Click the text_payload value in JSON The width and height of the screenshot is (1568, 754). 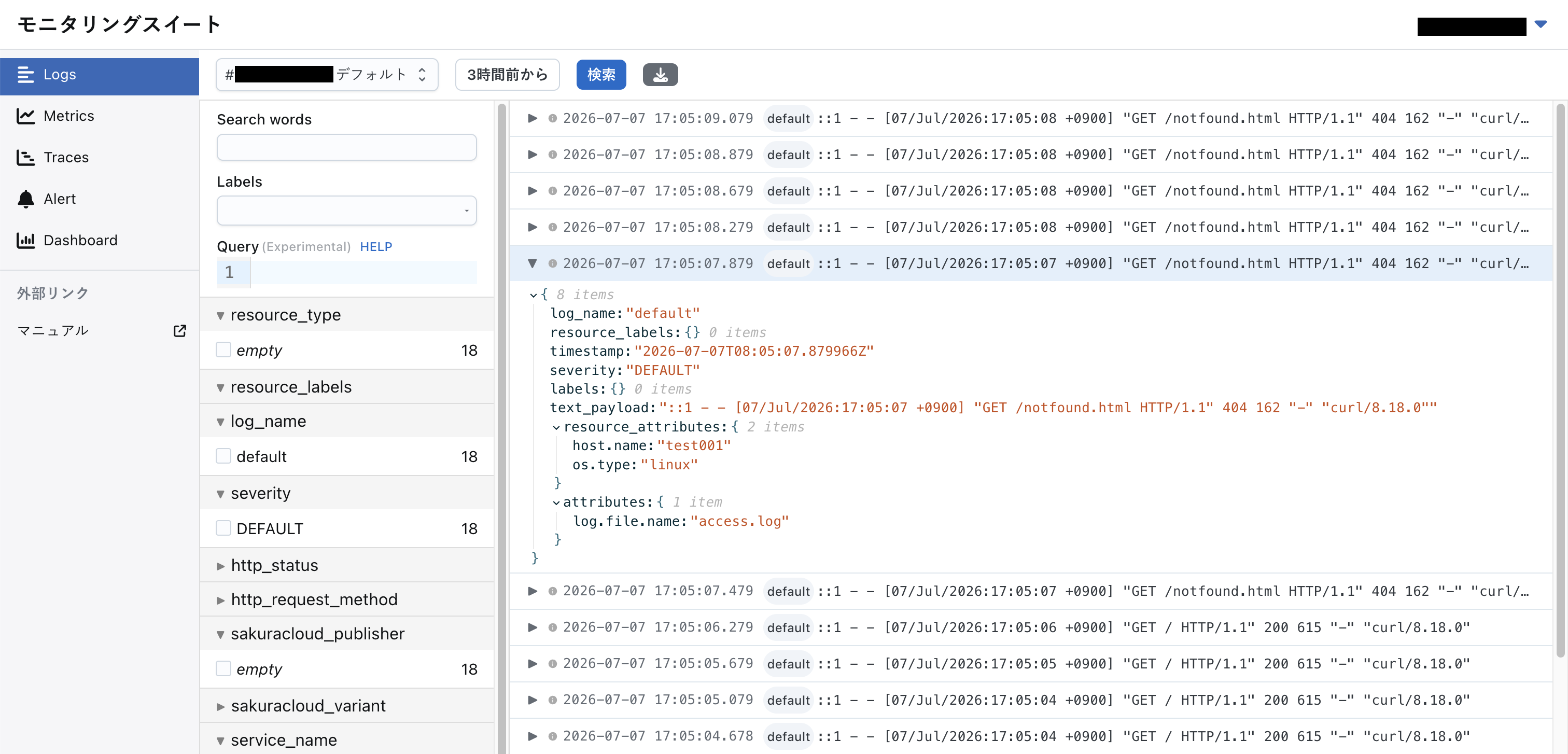(1047, 408)
